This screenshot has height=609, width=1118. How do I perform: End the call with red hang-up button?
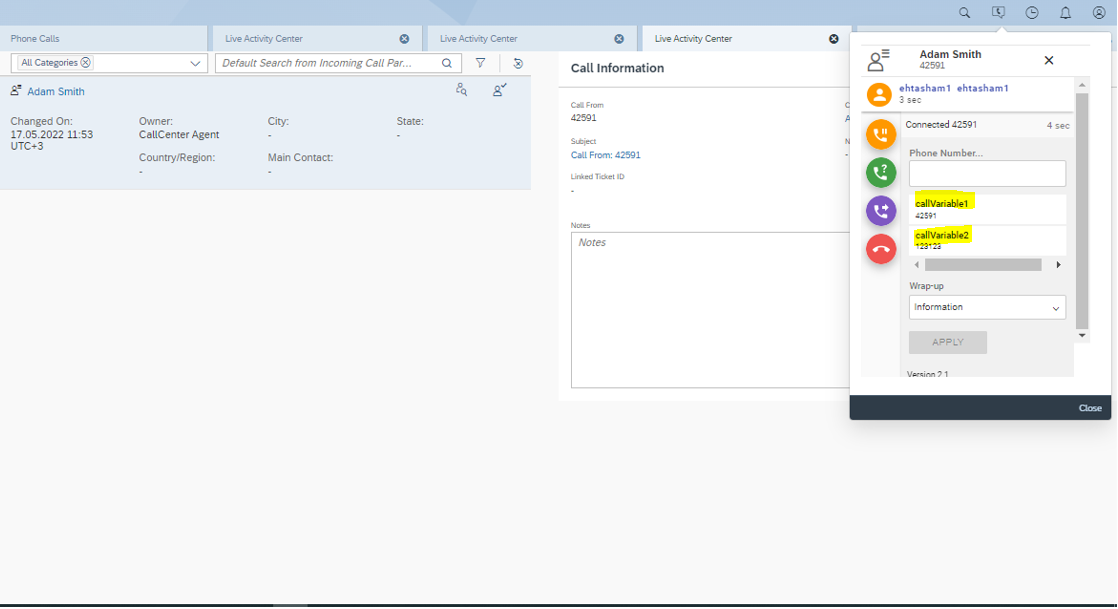(881, 249)
